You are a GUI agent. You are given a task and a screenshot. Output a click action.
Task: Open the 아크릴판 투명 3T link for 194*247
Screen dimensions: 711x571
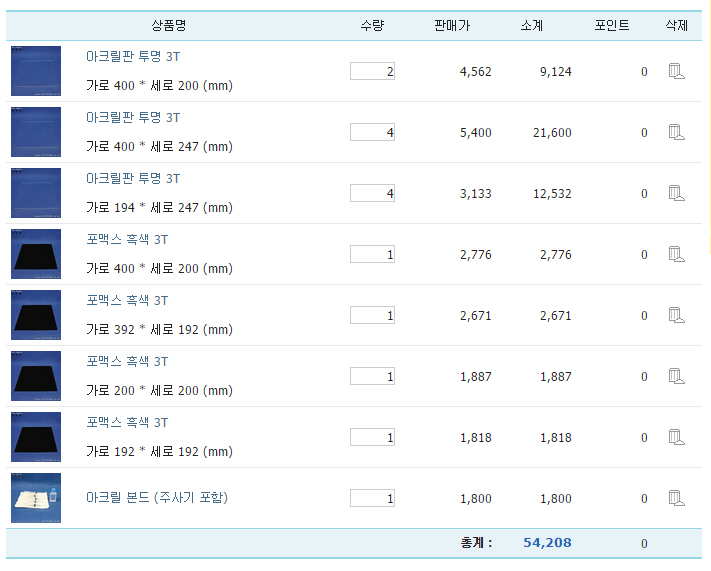coord(133,178)
